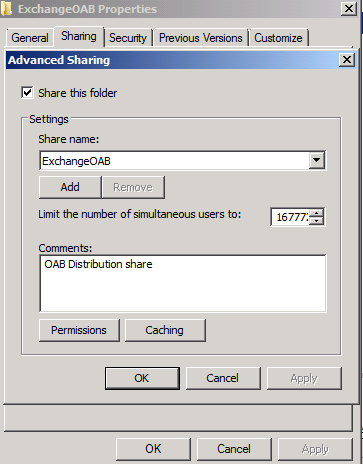363x464 pixels.
Task: Open the Previous Versions tab
Action: click(x=201, y=38)
